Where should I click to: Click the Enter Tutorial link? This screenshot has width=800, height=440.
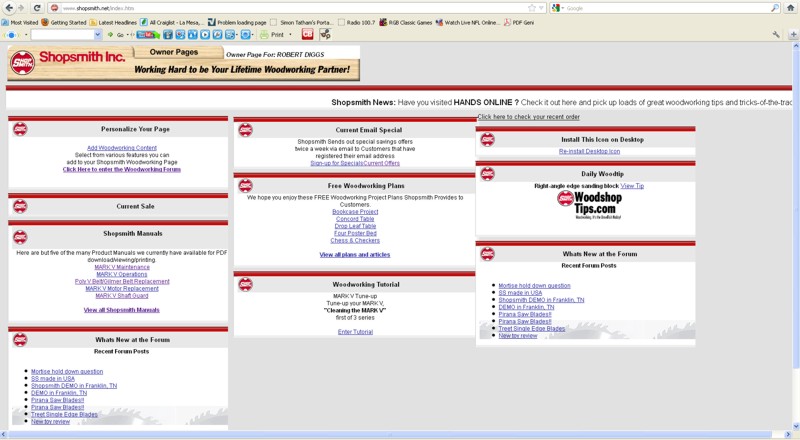point(355,332)
